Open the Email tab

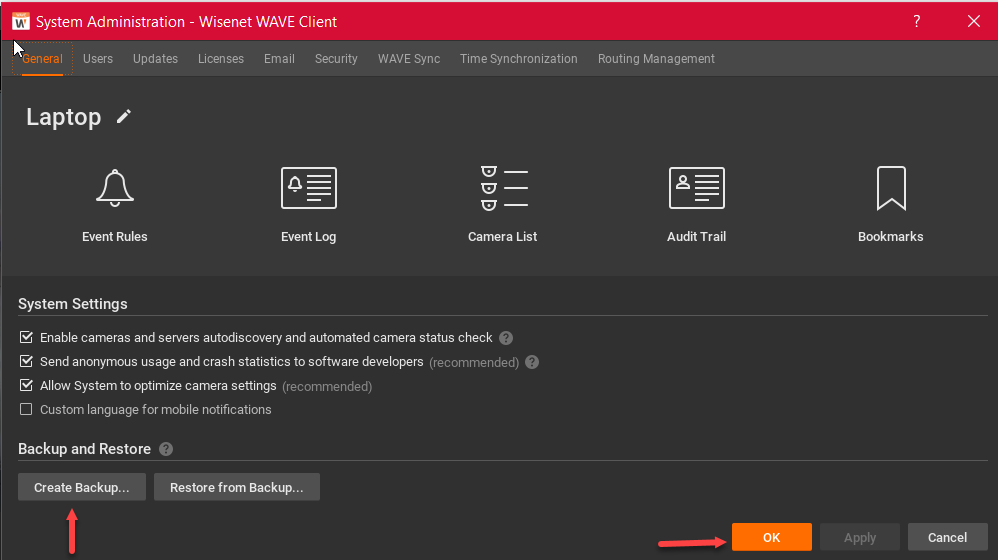coord(279,59)
